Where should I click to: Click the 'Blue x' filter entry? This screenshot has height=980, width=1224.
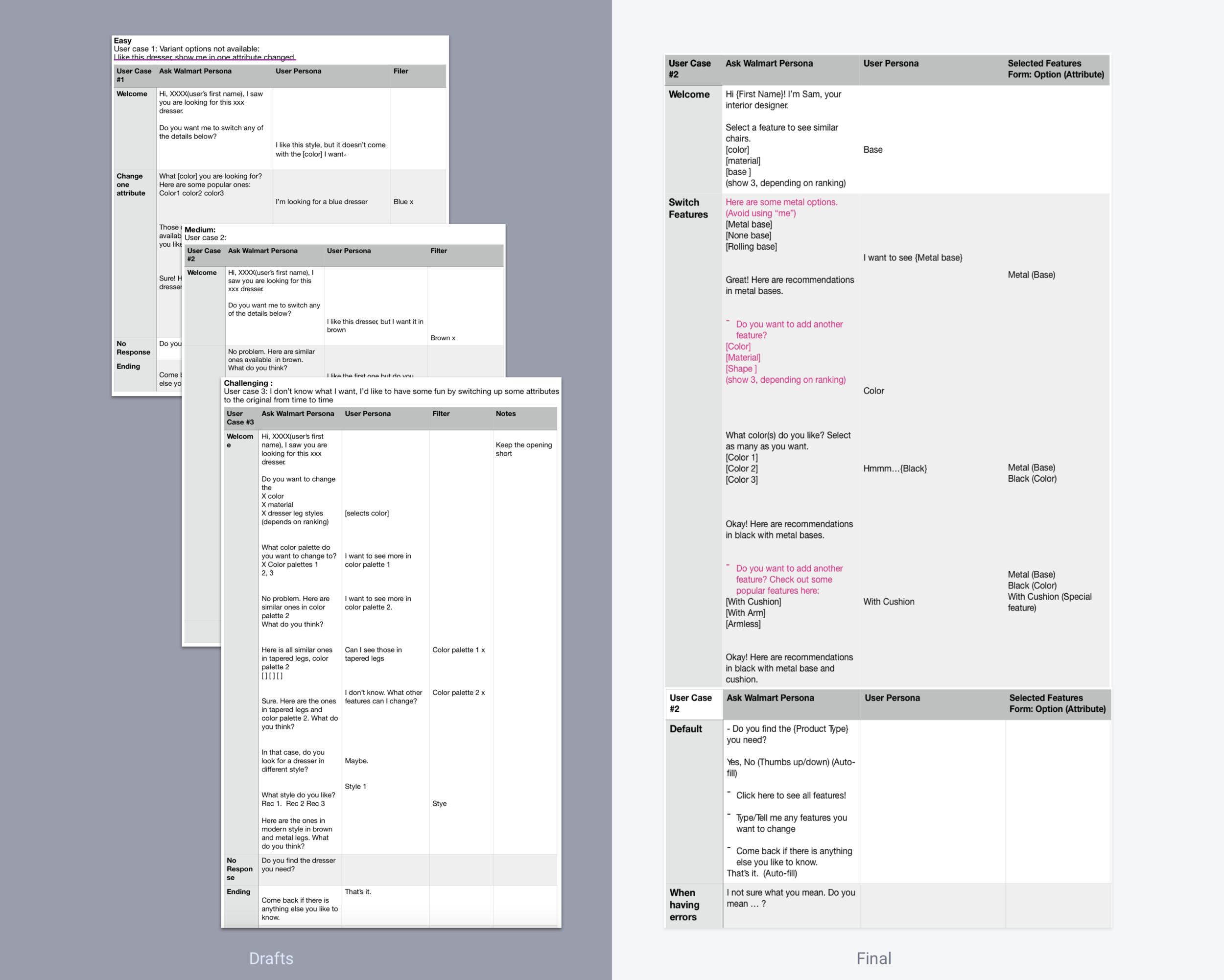[403, 202]
